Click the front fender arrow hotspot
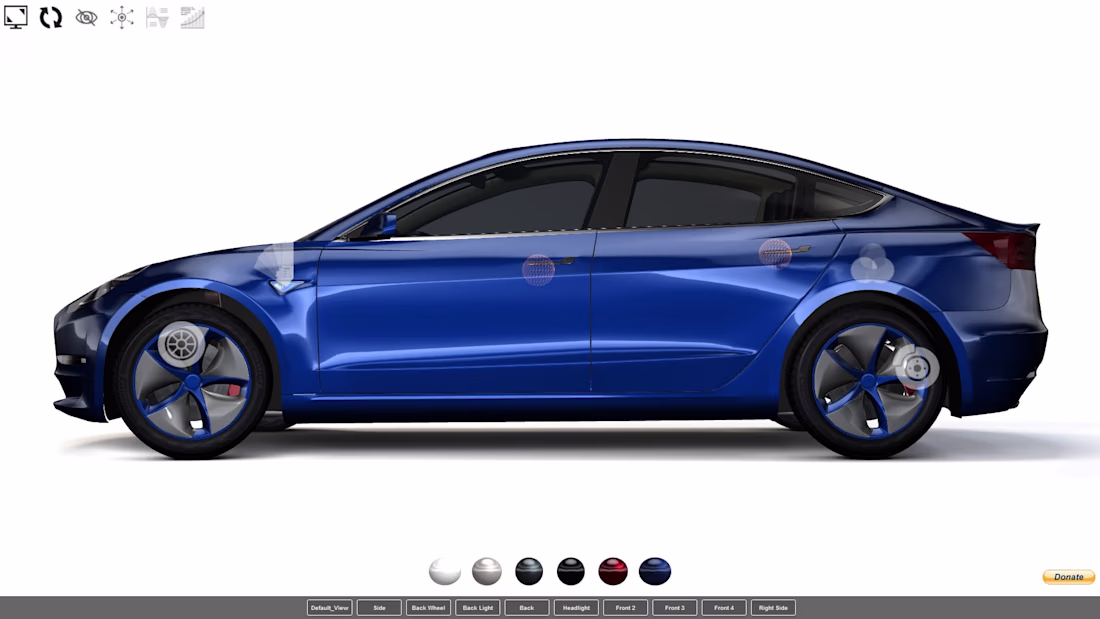1100x619 pixels. [x=279, y=267]
